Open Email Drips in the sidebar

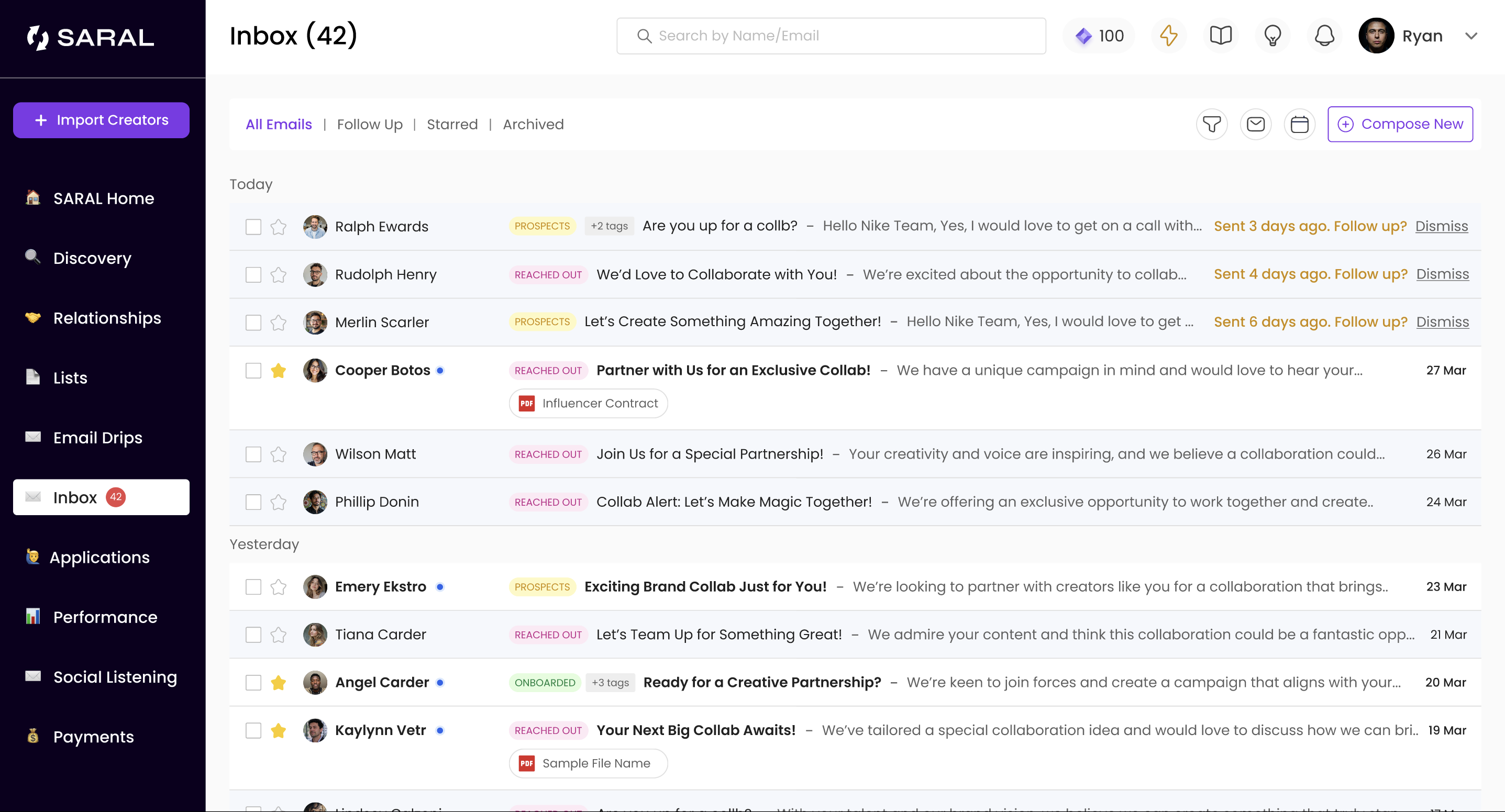pos(101,438)
